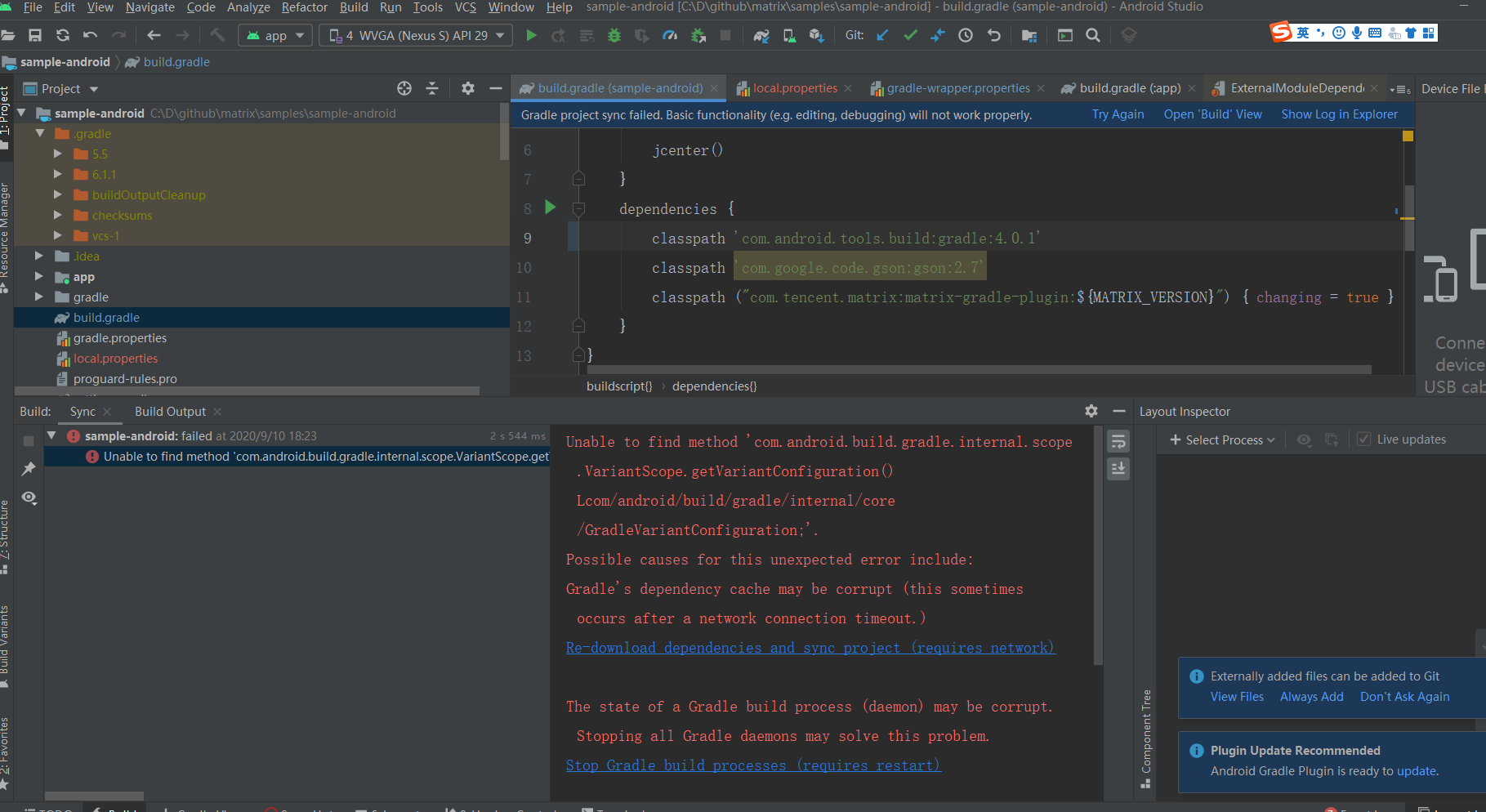The image size is (1486, 812).
Task: Run the app using the green Run icon
Action: click(x=531, y=35)
